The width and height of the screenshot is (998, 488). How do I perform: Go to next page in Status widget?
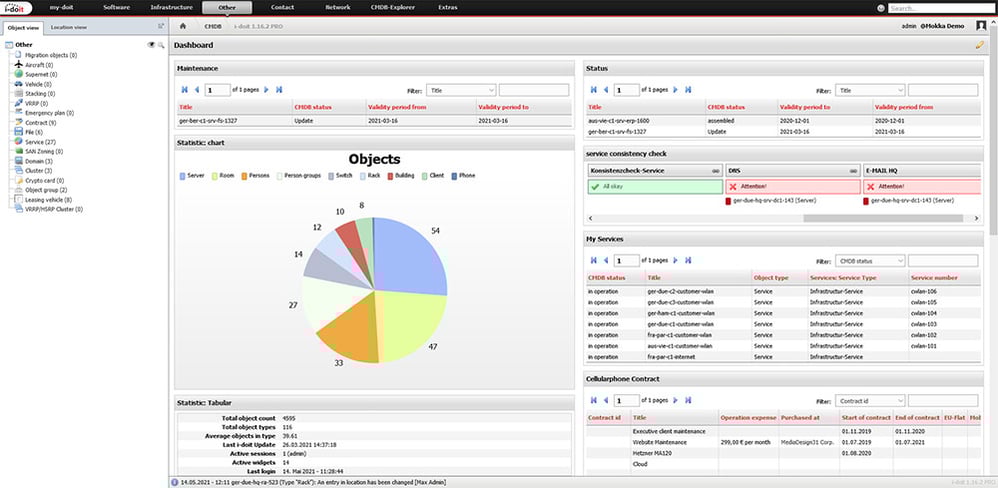click(x=675, y=90)
